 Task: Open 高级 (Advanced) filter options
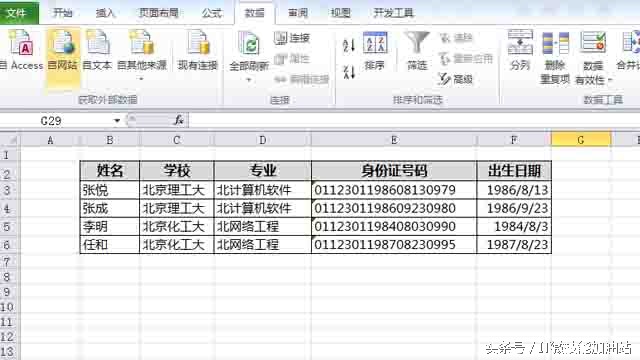click(456, 79)
